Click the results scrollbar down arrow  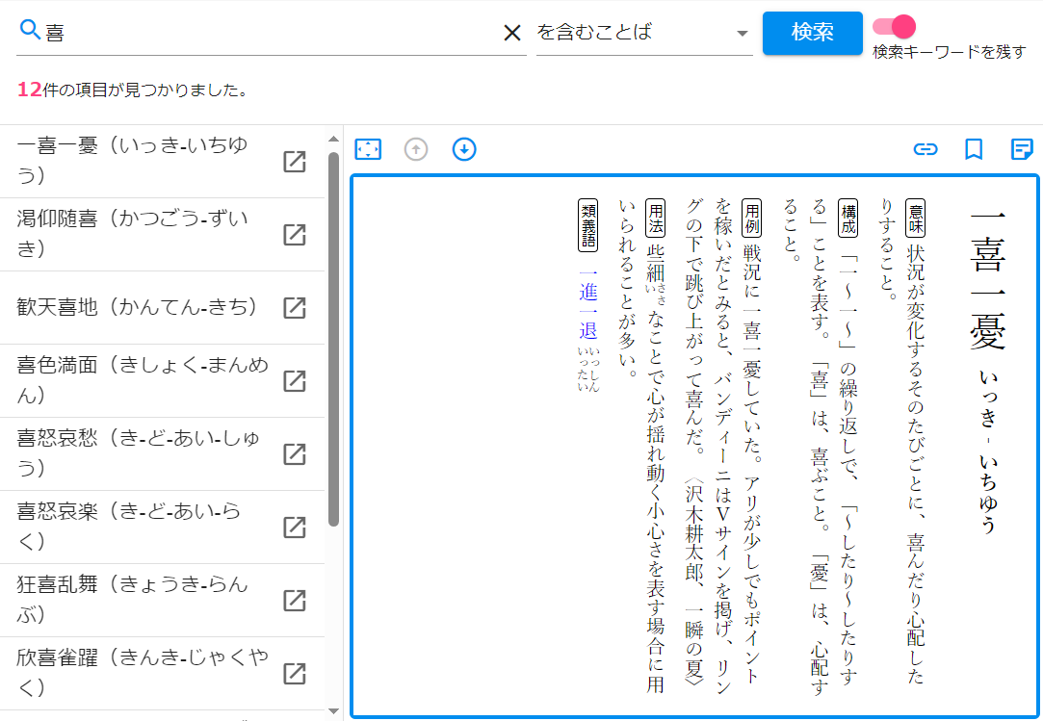pos(334,712)
